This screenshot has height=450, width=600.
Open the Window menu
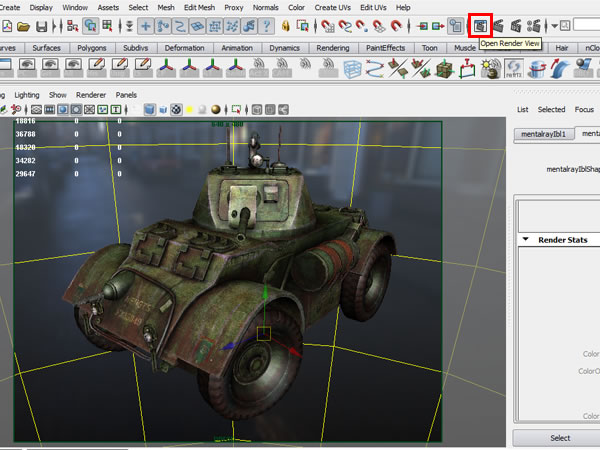click(75, 7)
